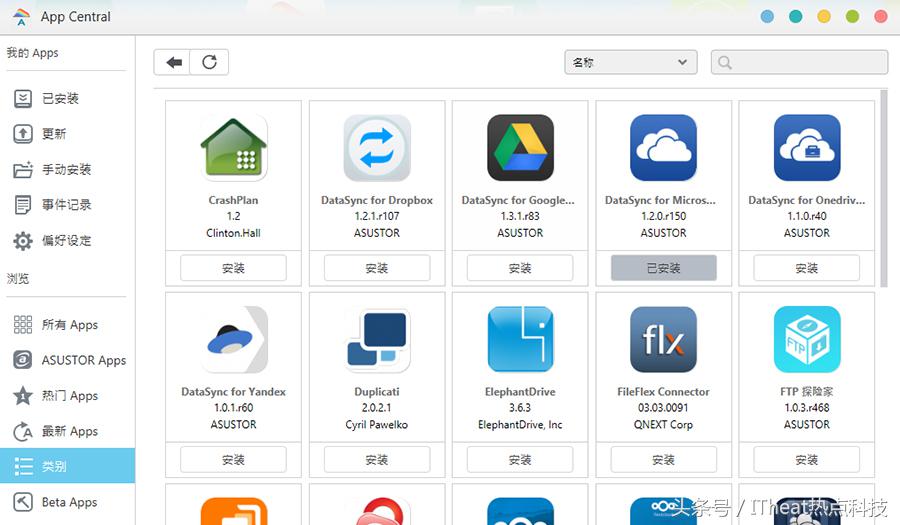The width and height of the screenshot is (900, 525).
Task: Click the 热门 Apps star icon
Action: click(23, 396)
